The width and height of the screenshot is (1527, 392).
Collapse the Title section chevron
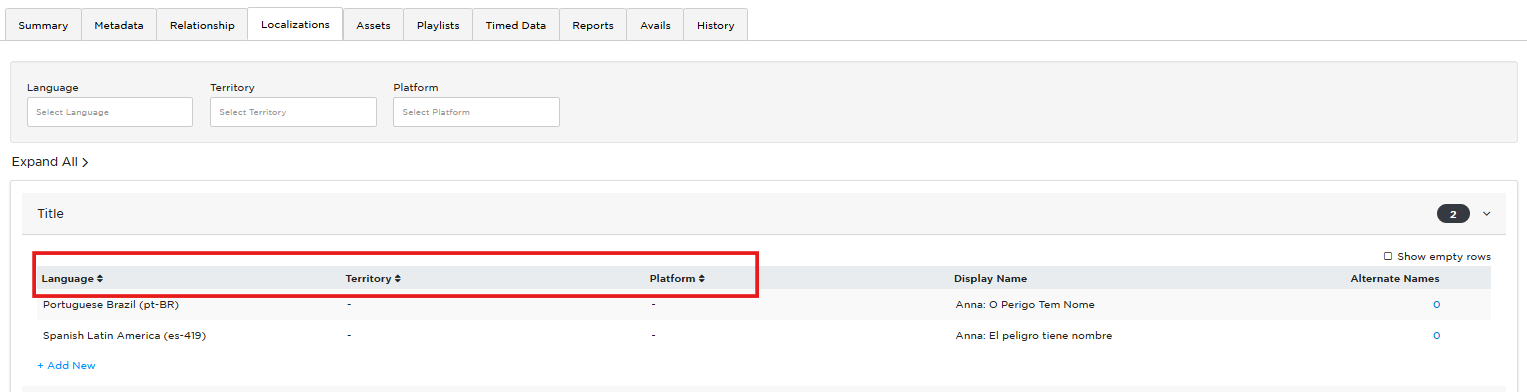click(x=1486, y=214)
